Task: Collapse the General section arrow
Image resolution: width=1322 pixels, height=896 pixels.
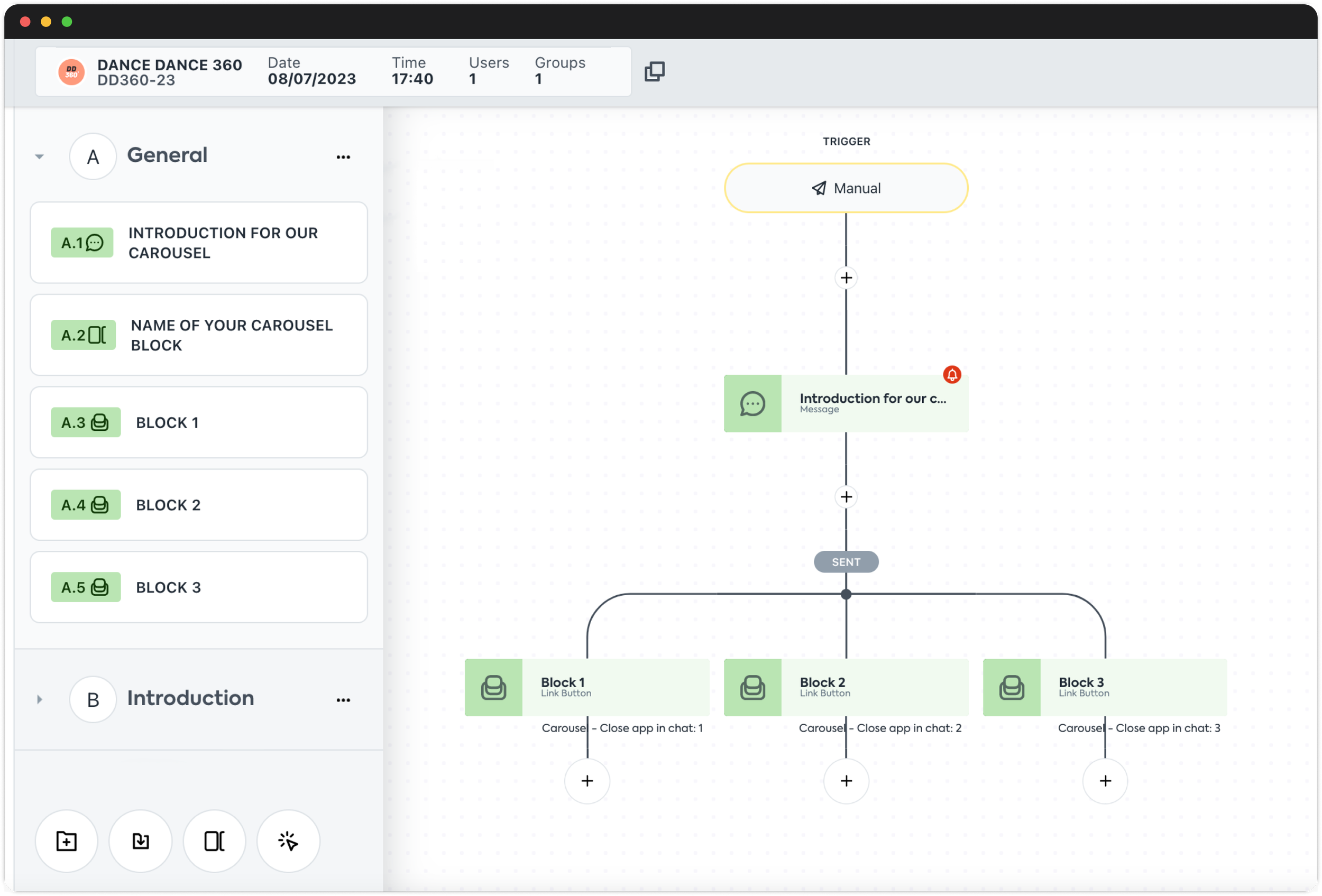Action: 39,156
